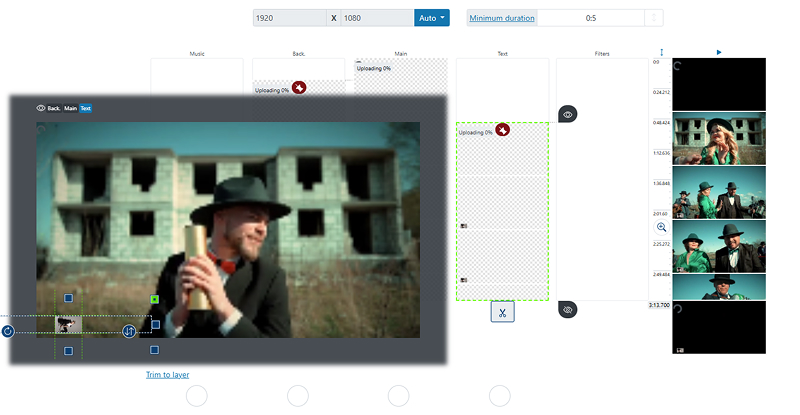Click the Minimum duration link
Screen dimensions: 800x415
[502, 18]
